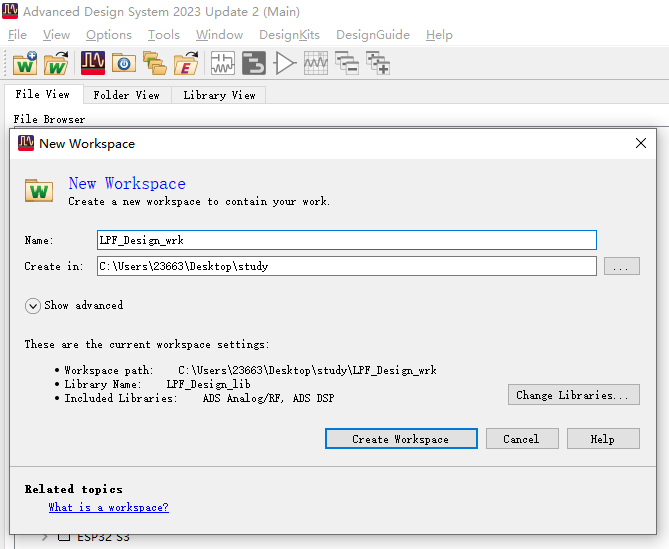
Task: Open the Help menu
Action: [439, 35]
